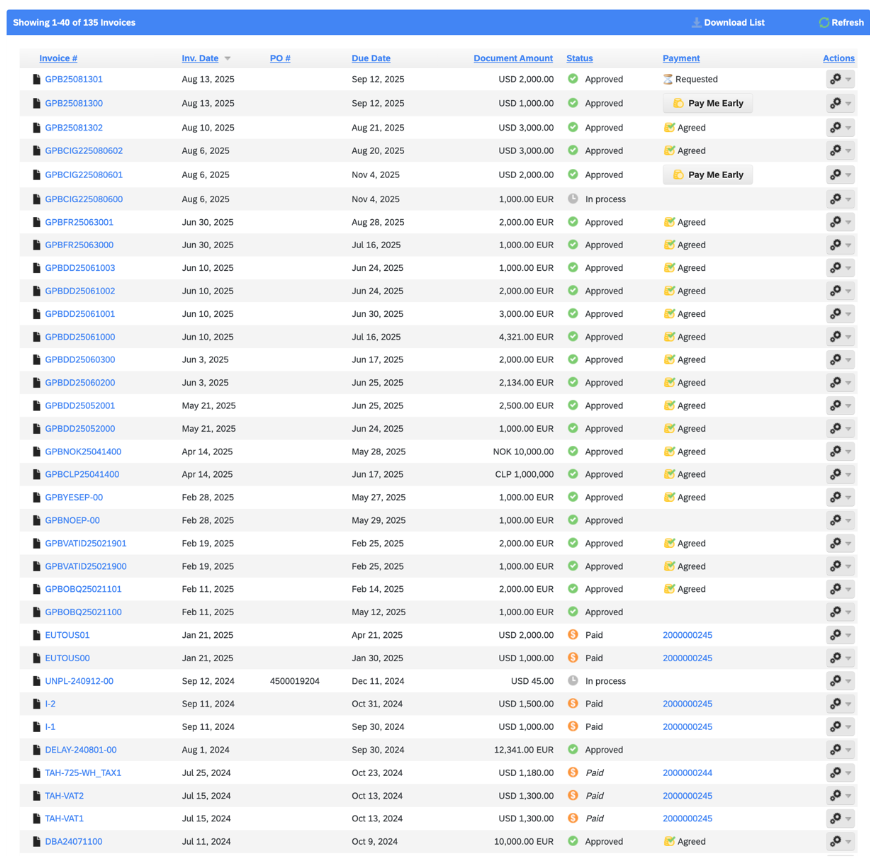Click due date Dec 11, 2024
870x865 pixels.
click(378, 681)
